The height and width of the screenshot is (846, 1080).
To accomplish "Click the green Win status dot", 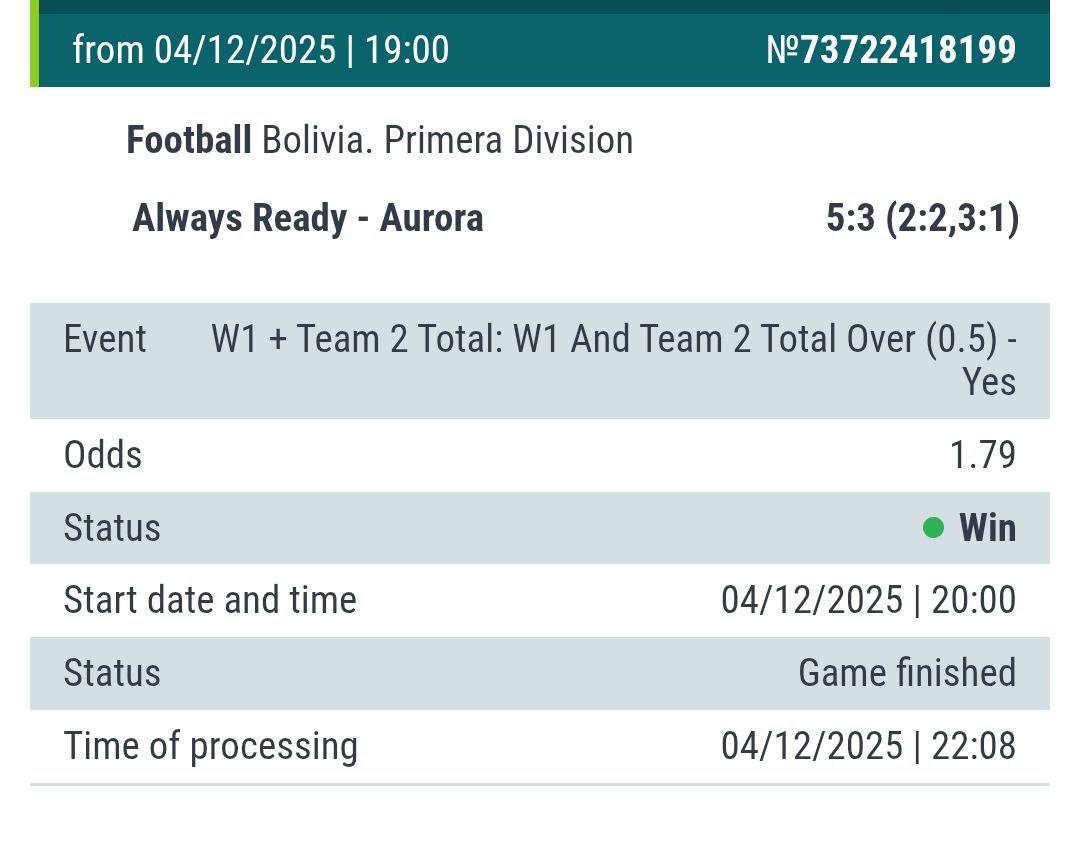I will pos(933,528).
